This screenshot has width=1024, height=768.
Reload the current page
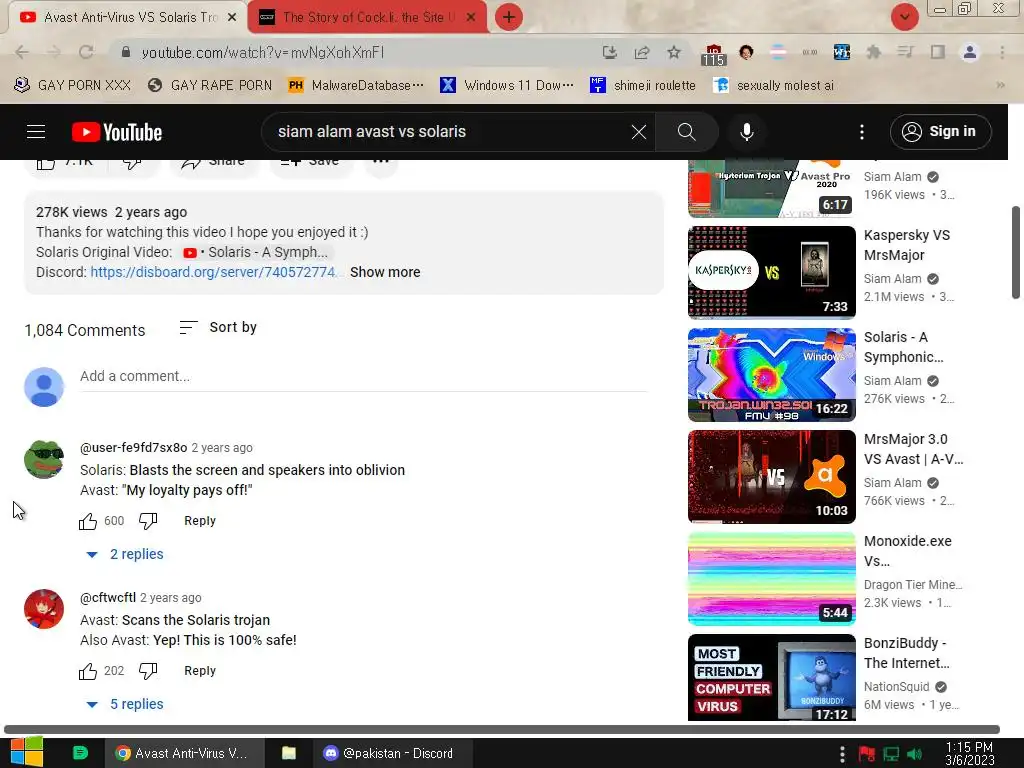coord(86,52)
